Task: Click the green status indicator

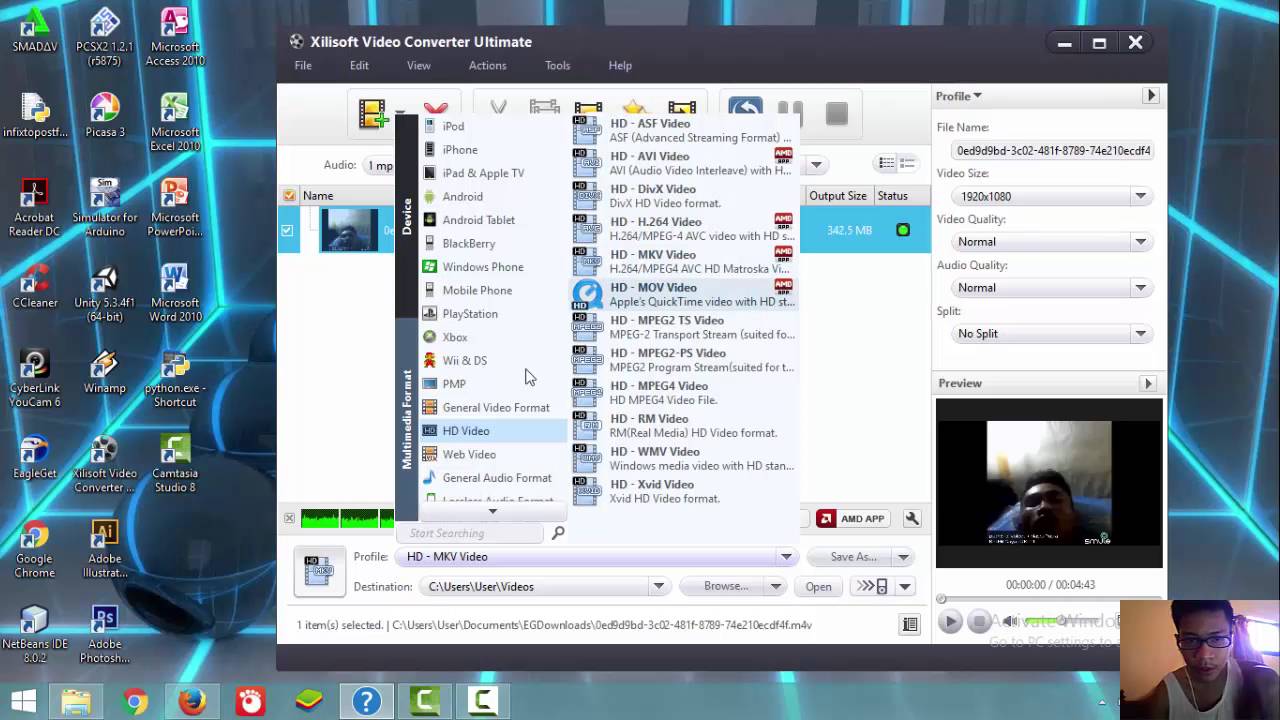Action: coord(903,230)
